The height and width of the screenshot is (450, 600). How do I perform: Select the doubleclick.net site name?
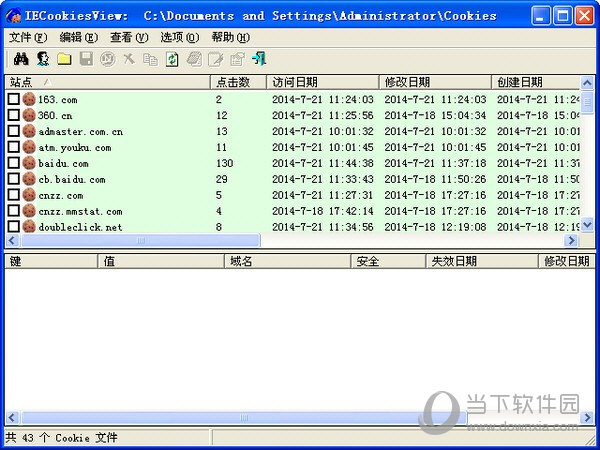(x=80, y=227)
